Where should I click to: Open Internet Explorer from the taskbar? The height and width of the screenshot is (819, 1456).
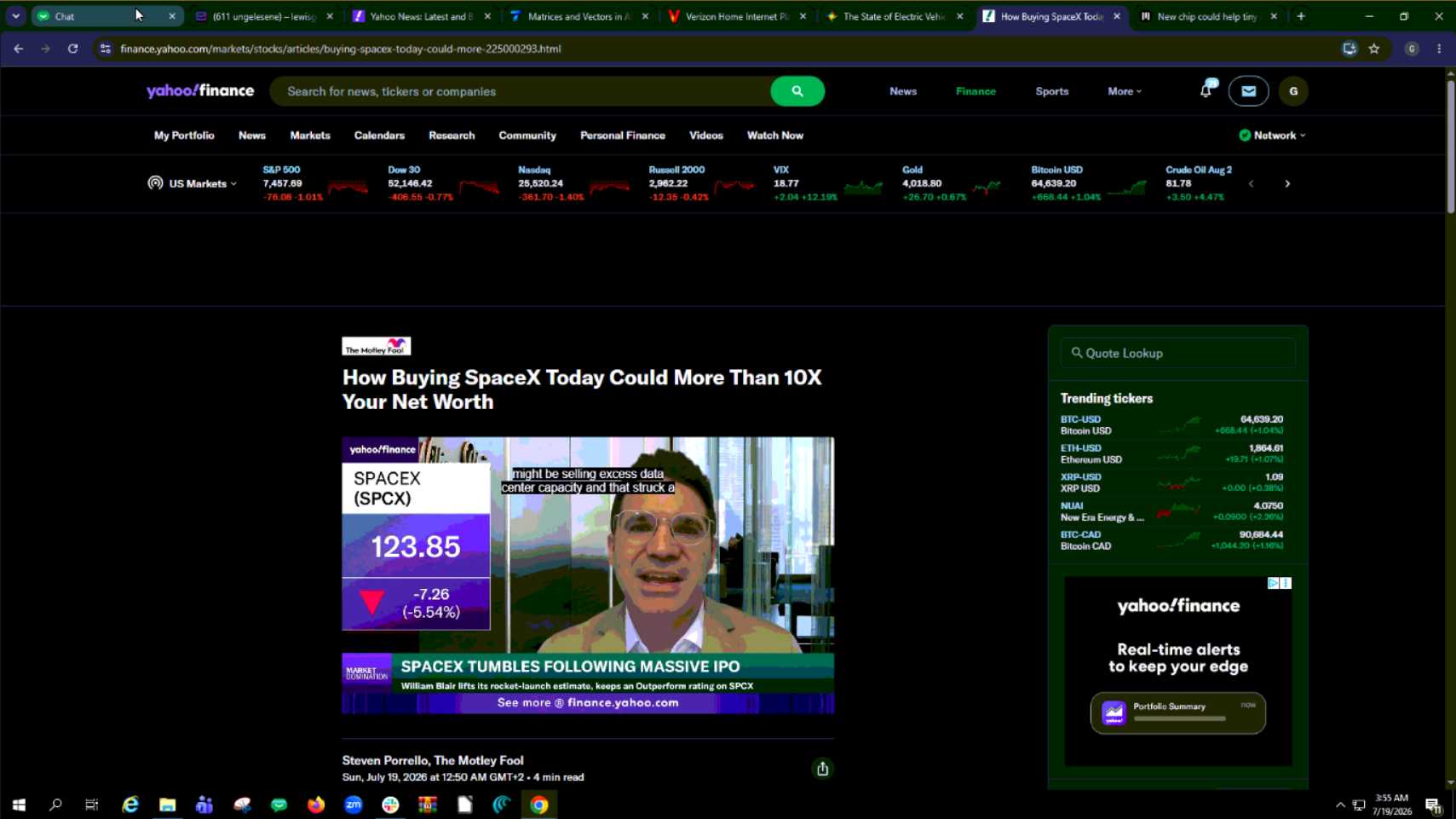(x=130, y=805)
